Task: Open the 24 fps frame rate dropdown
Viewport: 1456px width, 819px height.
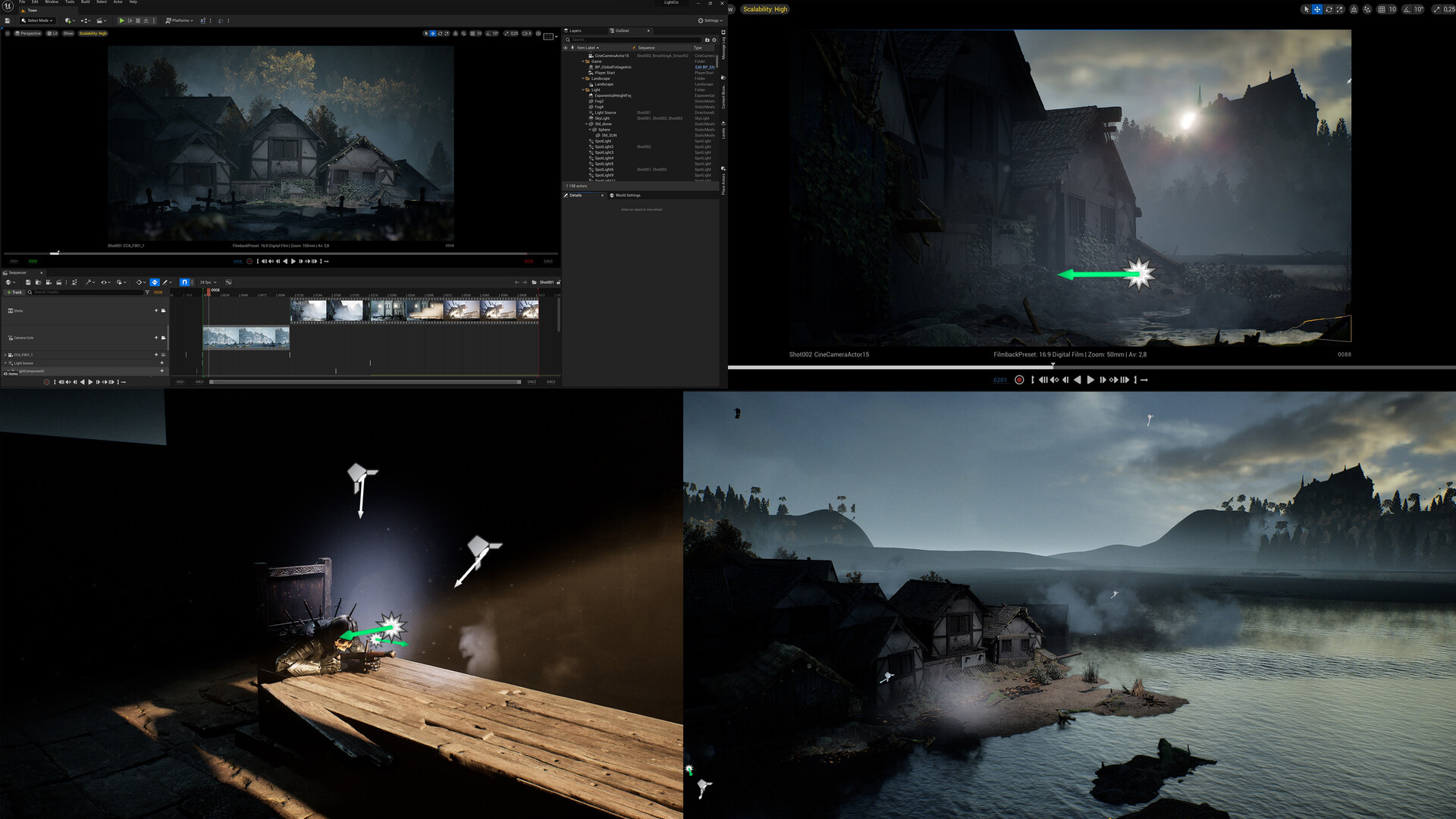Action: click(208, 282)
